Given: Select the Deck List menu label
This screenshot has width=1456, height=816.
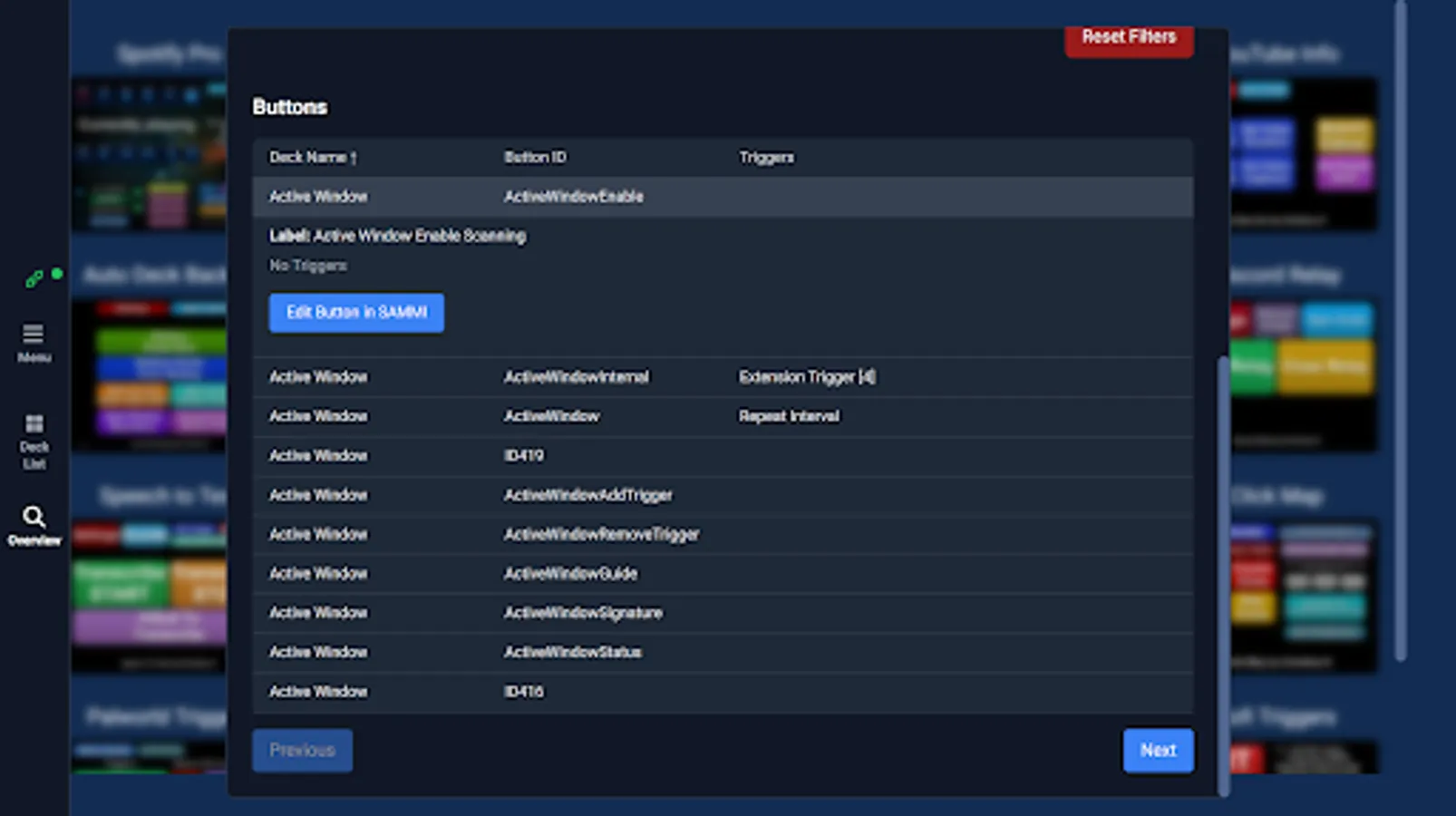Looking at the screenshot, I should (x=34, y=456).
